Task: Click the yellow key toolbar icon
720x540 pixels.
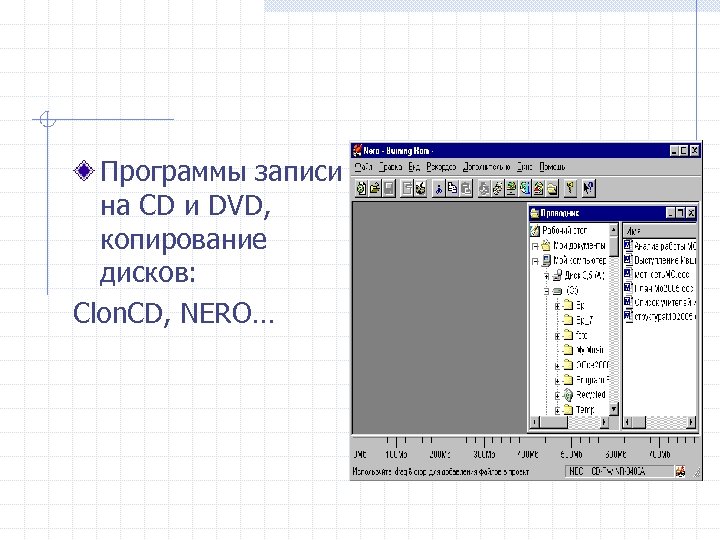Action: (570, 188)
